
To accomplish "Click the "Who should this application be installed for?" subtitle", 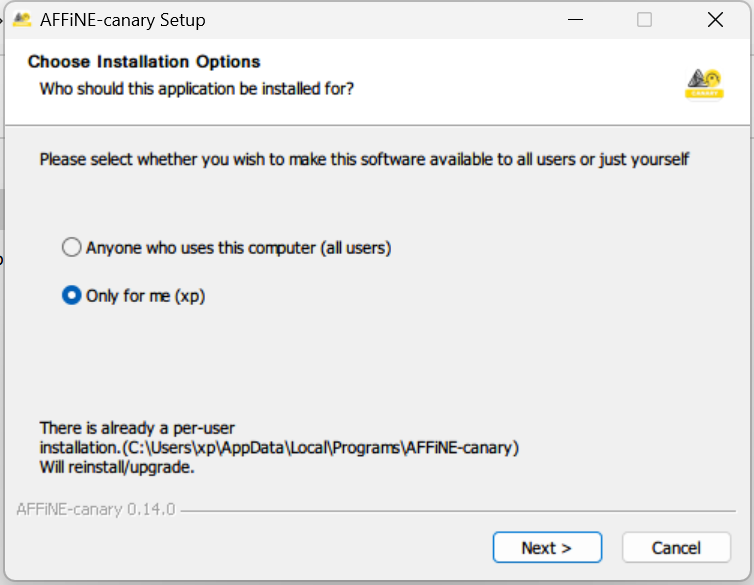I will 196,89.
